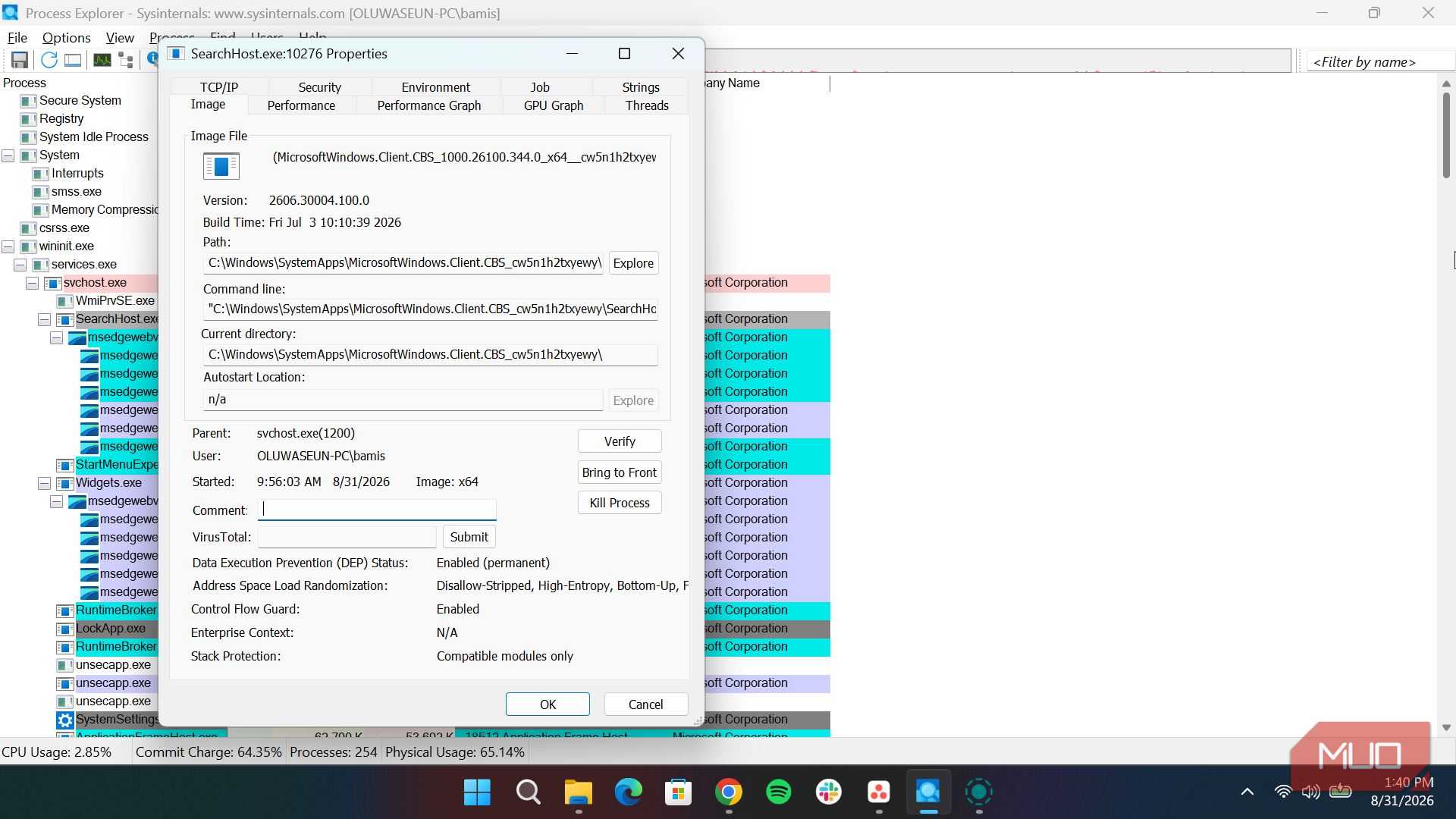Viewport: 1456px width, 819px height.
Task: Click the Wi-Fi icon in system tray
Action: pos(1283,792)
